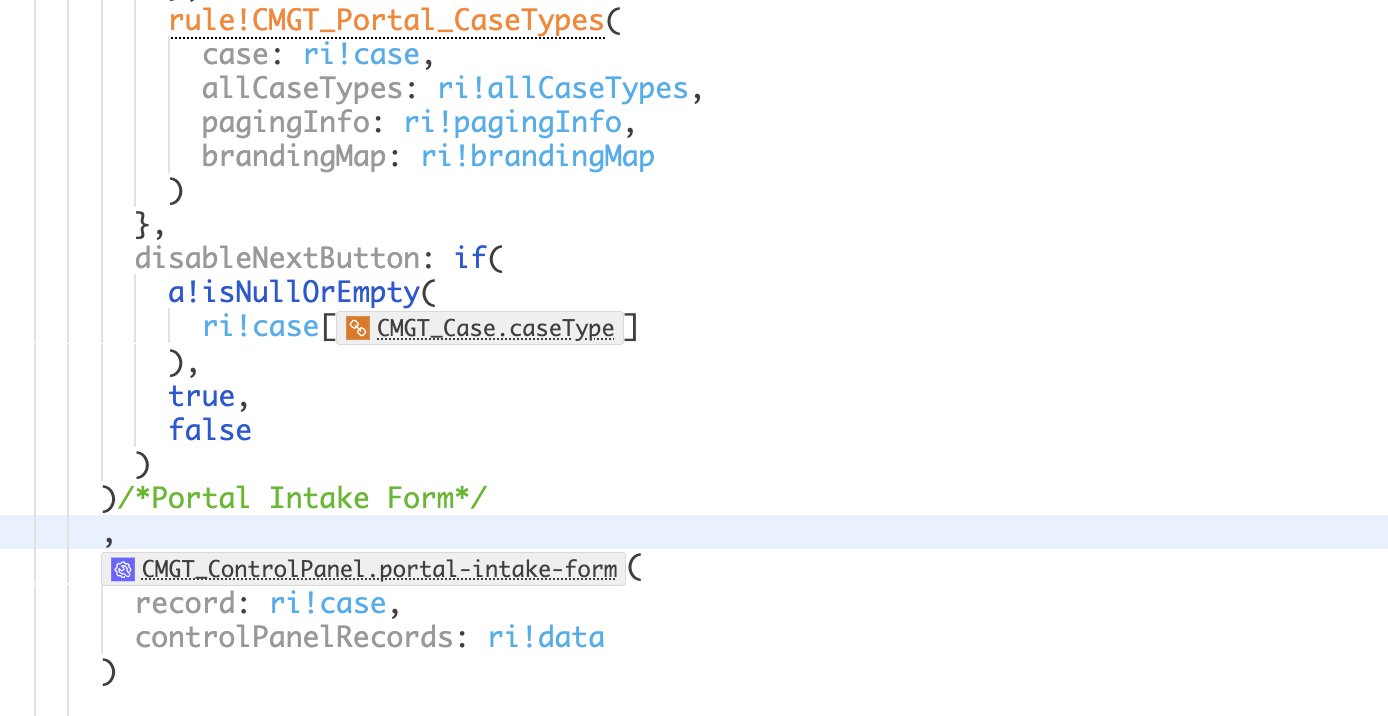
Task: Click the /*Portal Intake Form*/ comment
Action: tap(303, 497)
